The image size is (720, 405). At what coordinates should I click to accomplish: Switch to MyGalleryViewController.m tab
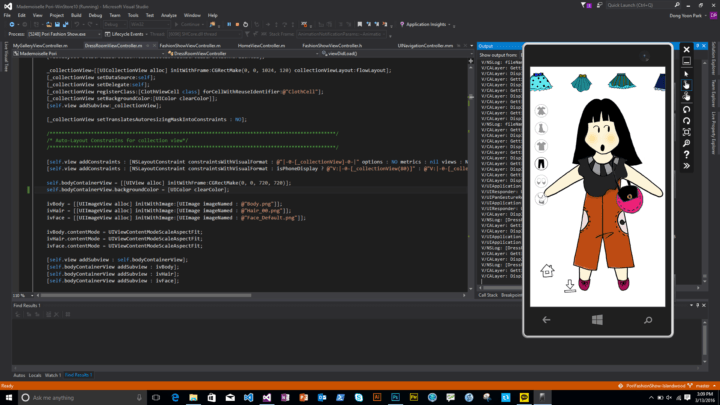40,46
